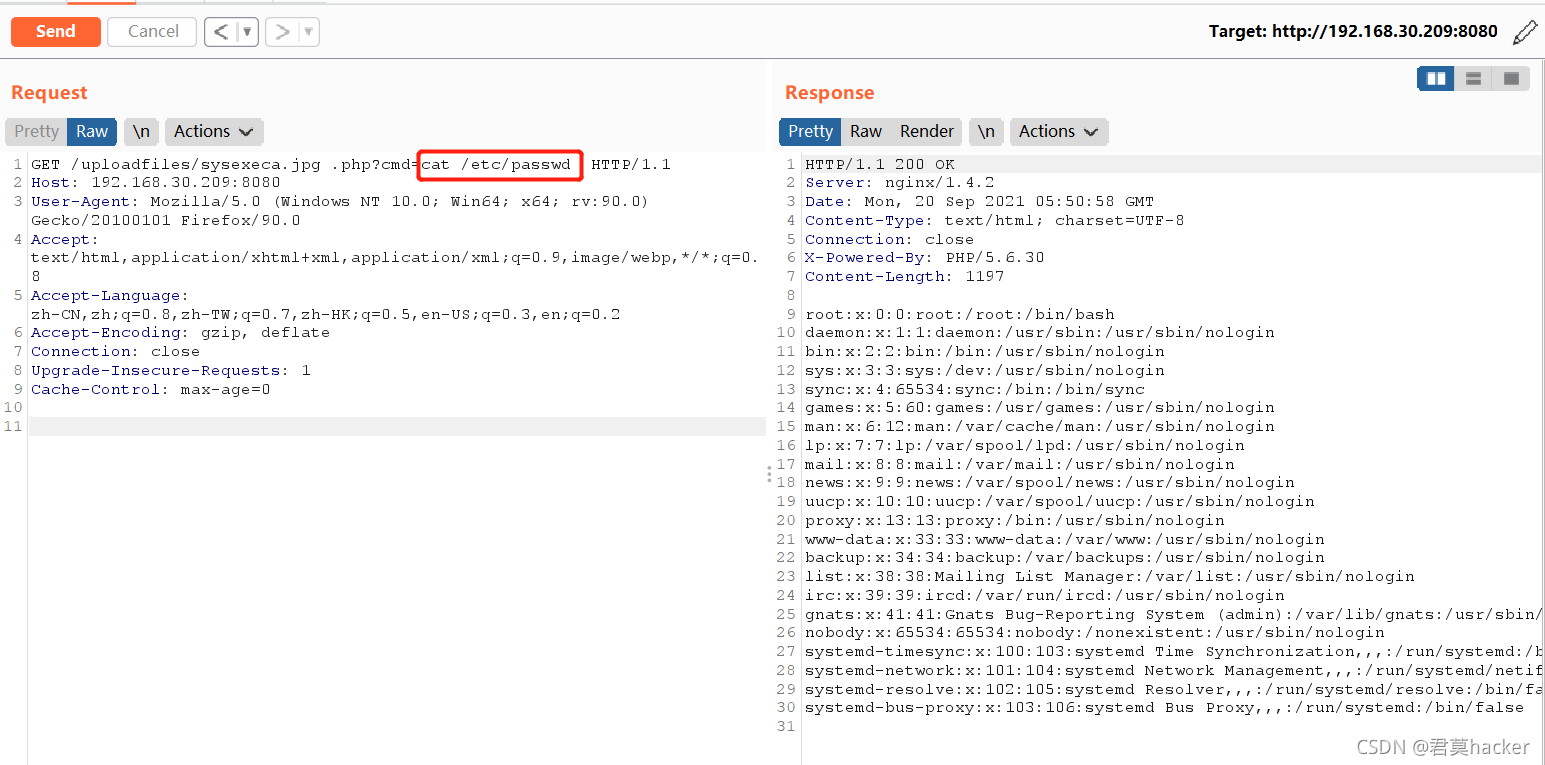
Task: Choose combined tabbed layout icon
Action: [x=1511, y=79]
